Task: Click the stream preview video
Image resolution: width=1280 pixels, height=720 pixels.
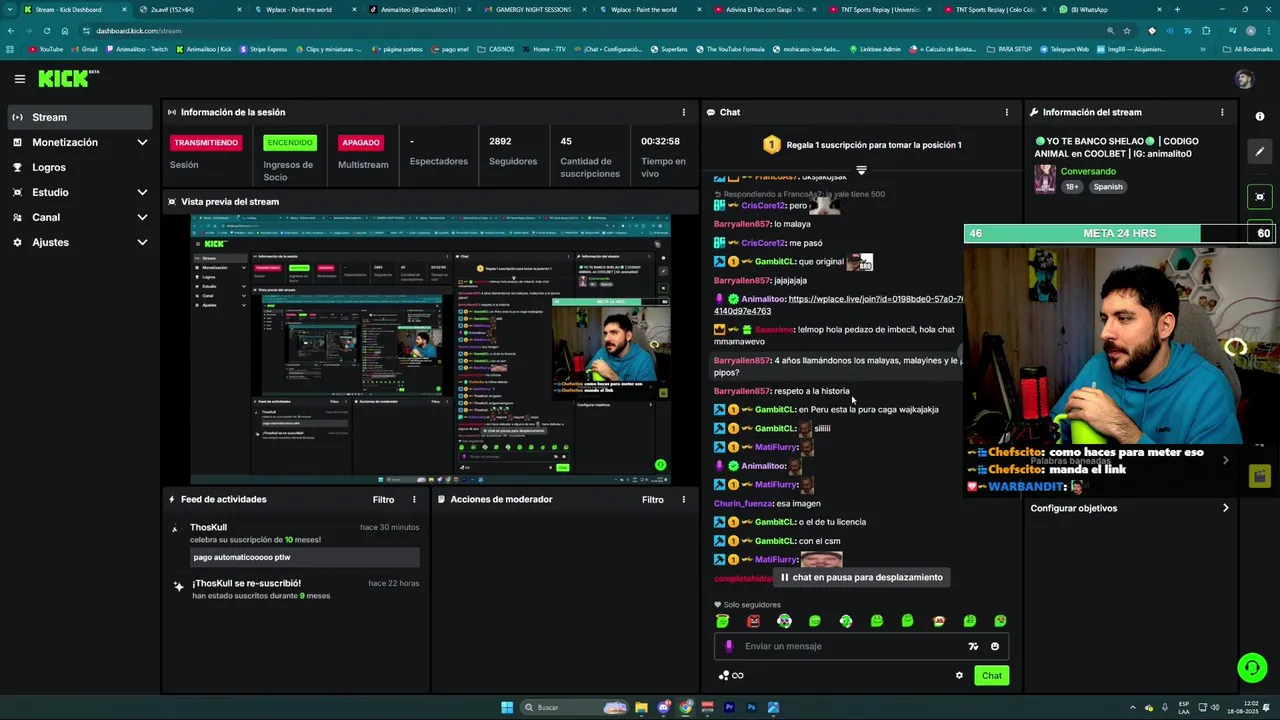Action: 430,349
